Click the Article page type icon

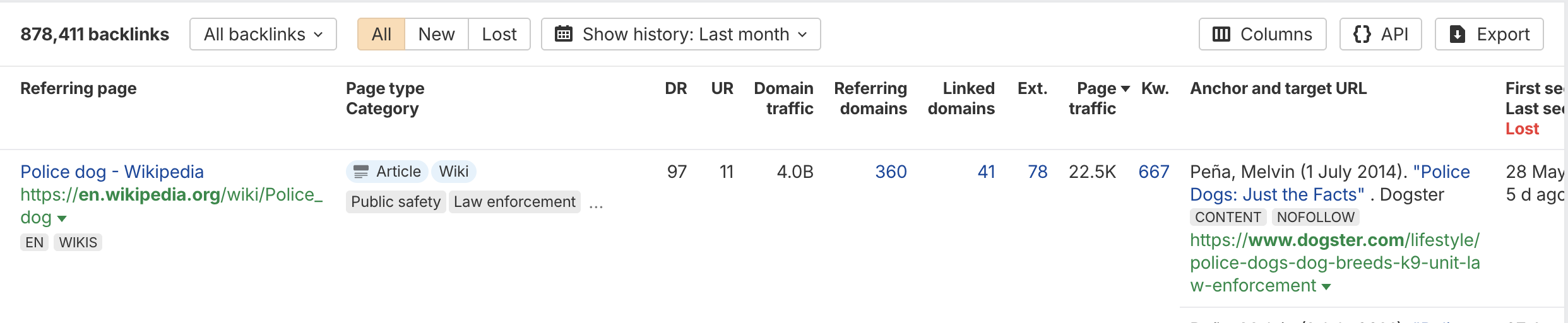[361, 172]
